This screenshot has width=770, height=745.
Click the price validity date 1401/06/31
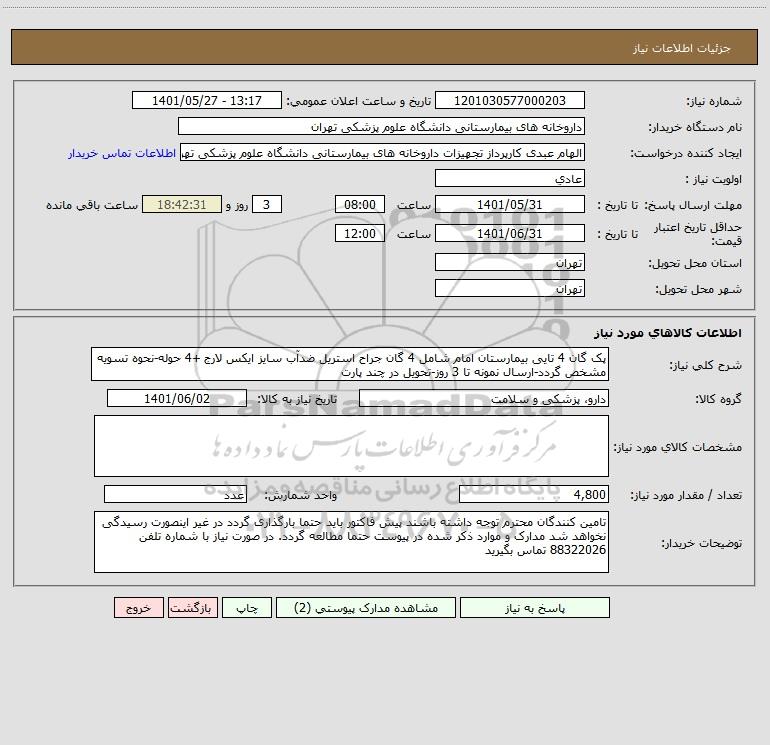[x=510, y=233]
